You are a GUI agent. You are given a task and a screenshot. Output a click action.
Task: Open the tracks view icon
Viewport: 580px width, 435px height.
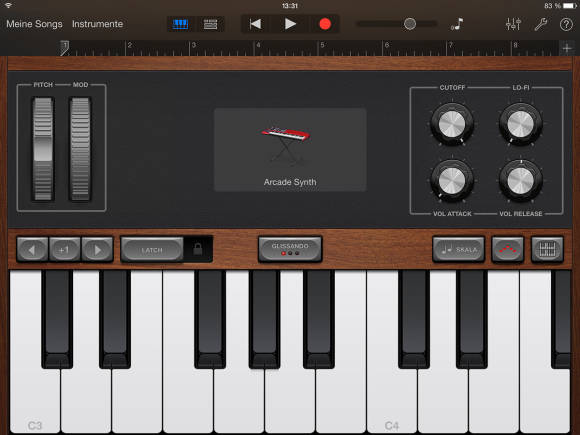coord(210,24)
